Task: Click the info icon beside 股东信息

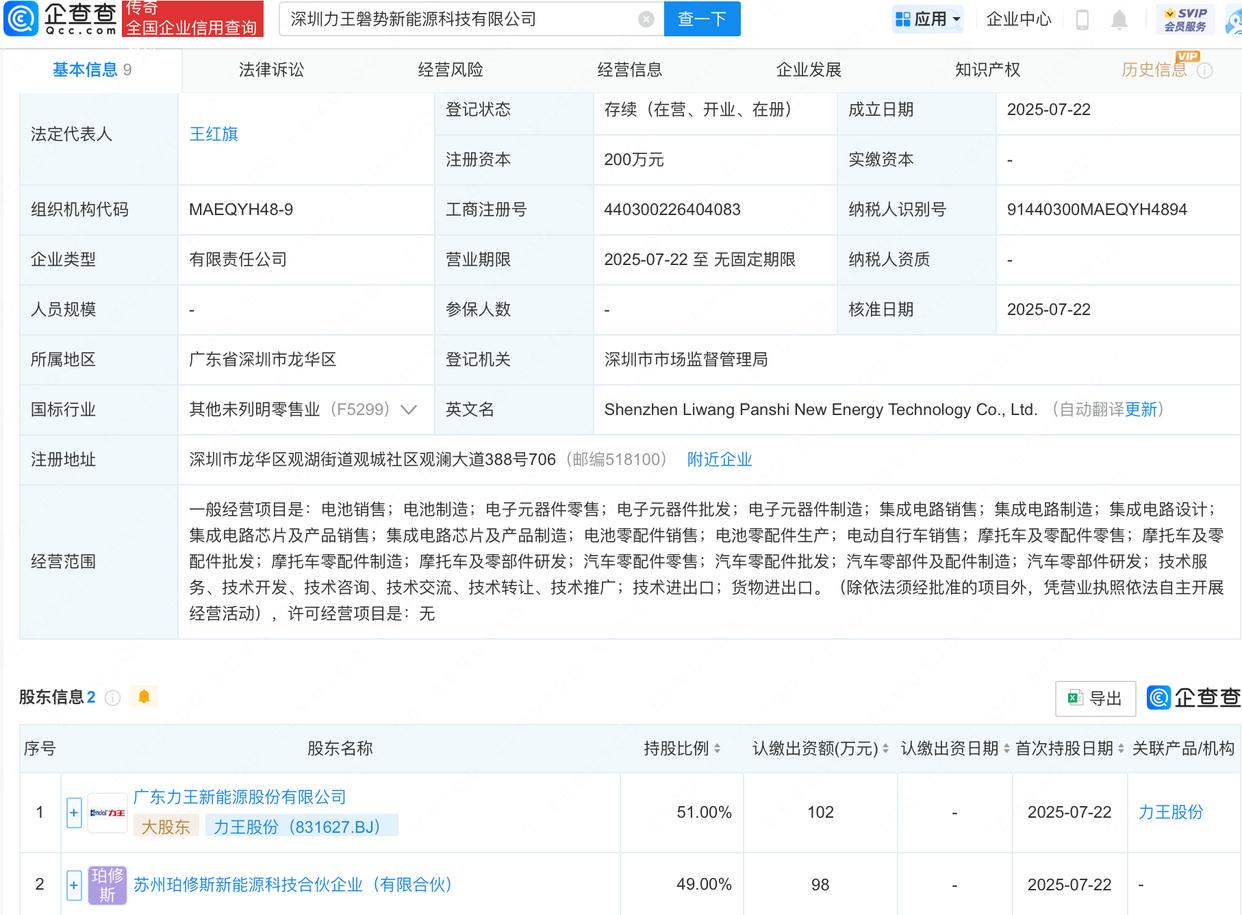Action: coord(113,697)
